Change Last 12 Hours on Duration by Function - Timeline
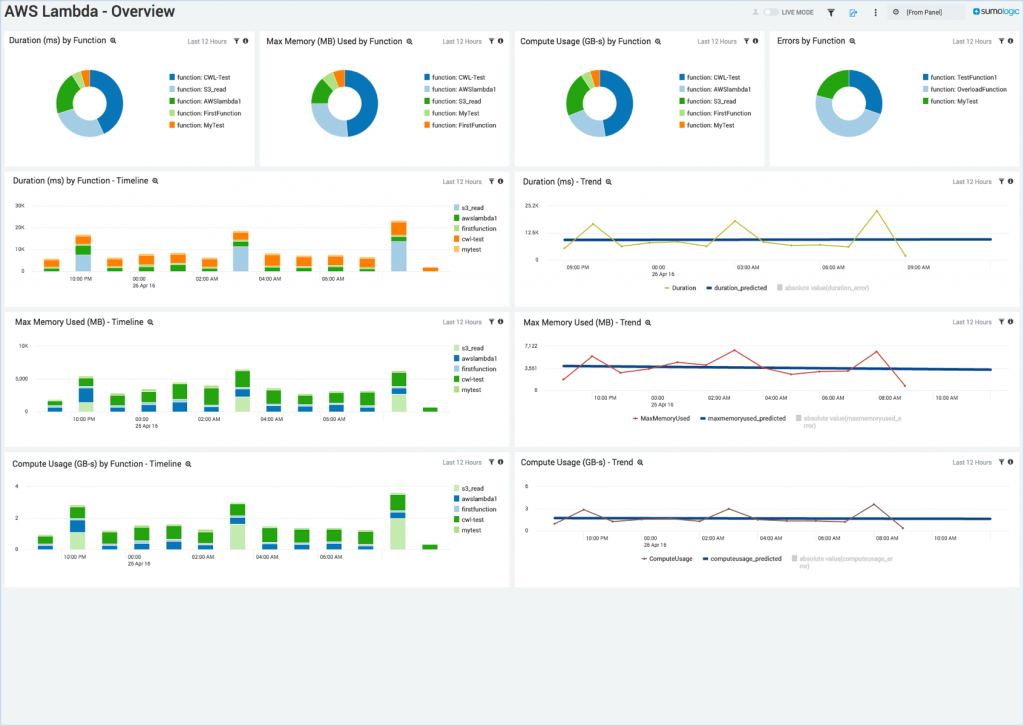The image size is (1024, 726). point(462,182)
